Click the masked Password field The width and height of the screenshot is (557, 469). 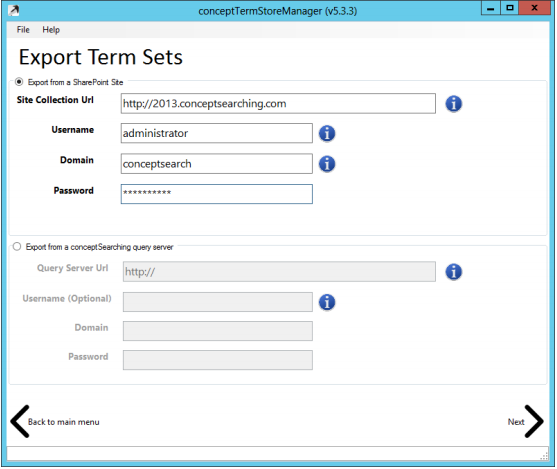click(217, 194)
